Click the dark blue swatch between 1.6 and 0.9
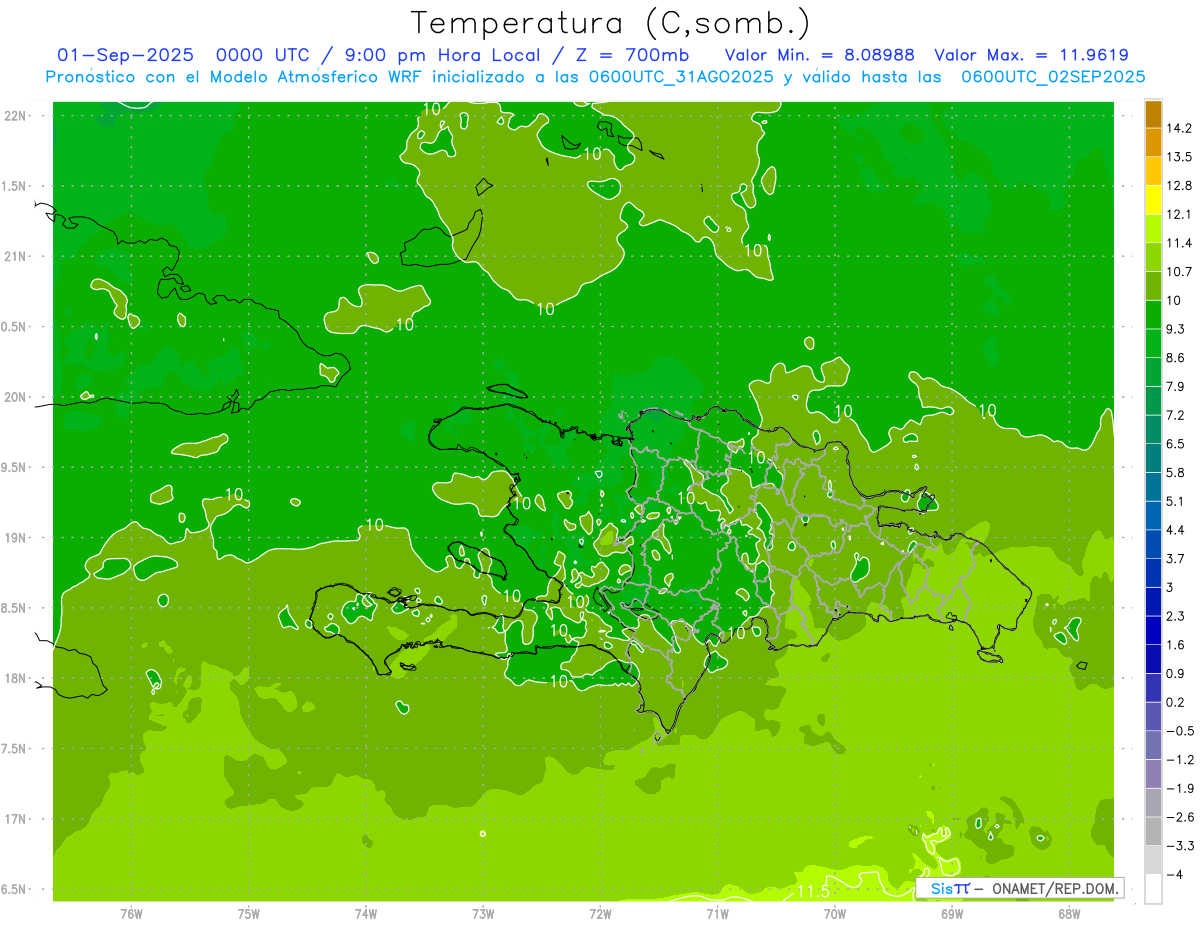Viewport: 1200px width, 927px height. point(1153,659)
